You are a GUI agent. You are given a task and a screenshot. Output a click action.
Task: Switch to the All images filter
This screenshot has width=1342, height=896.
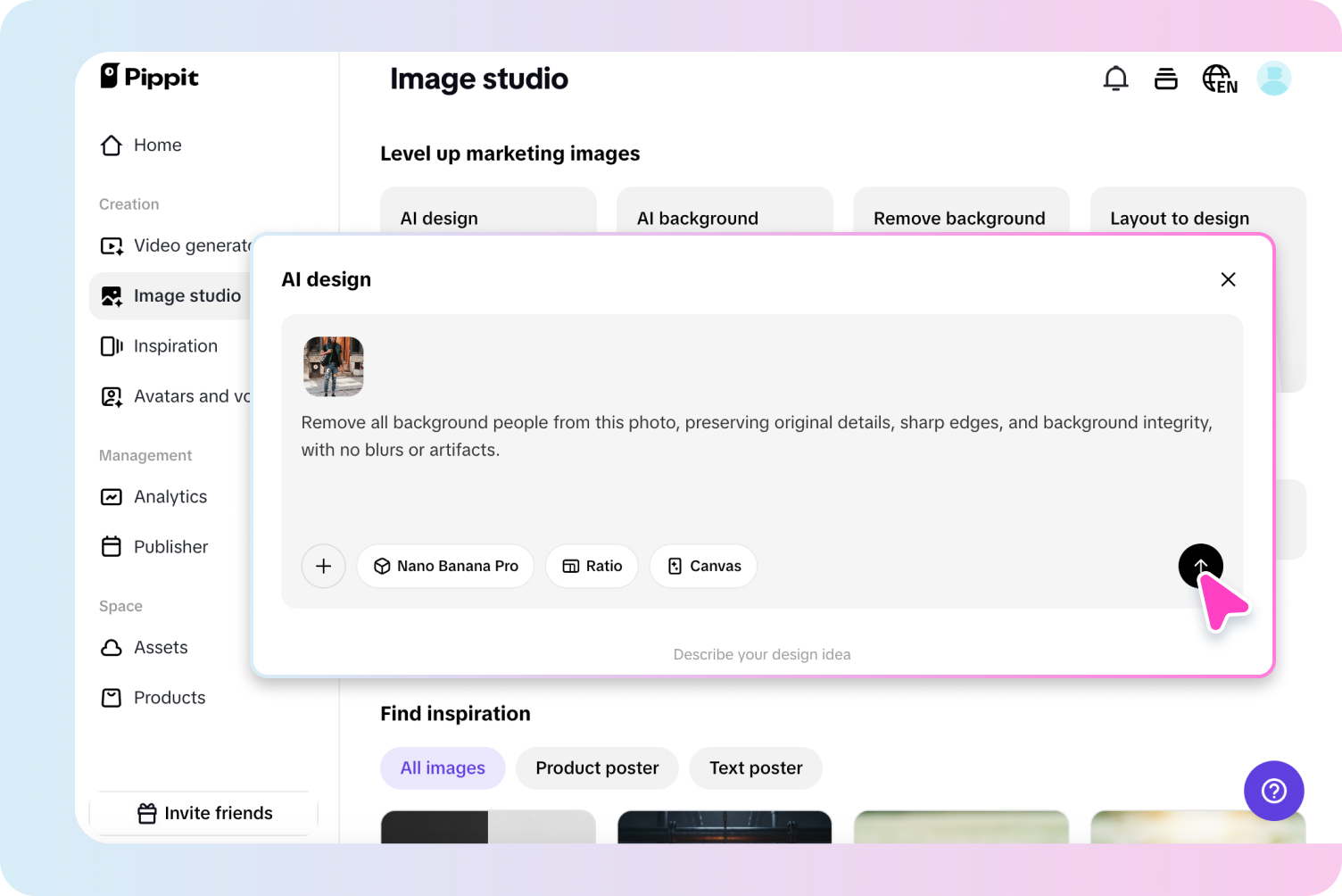click(x=443, y=767)
